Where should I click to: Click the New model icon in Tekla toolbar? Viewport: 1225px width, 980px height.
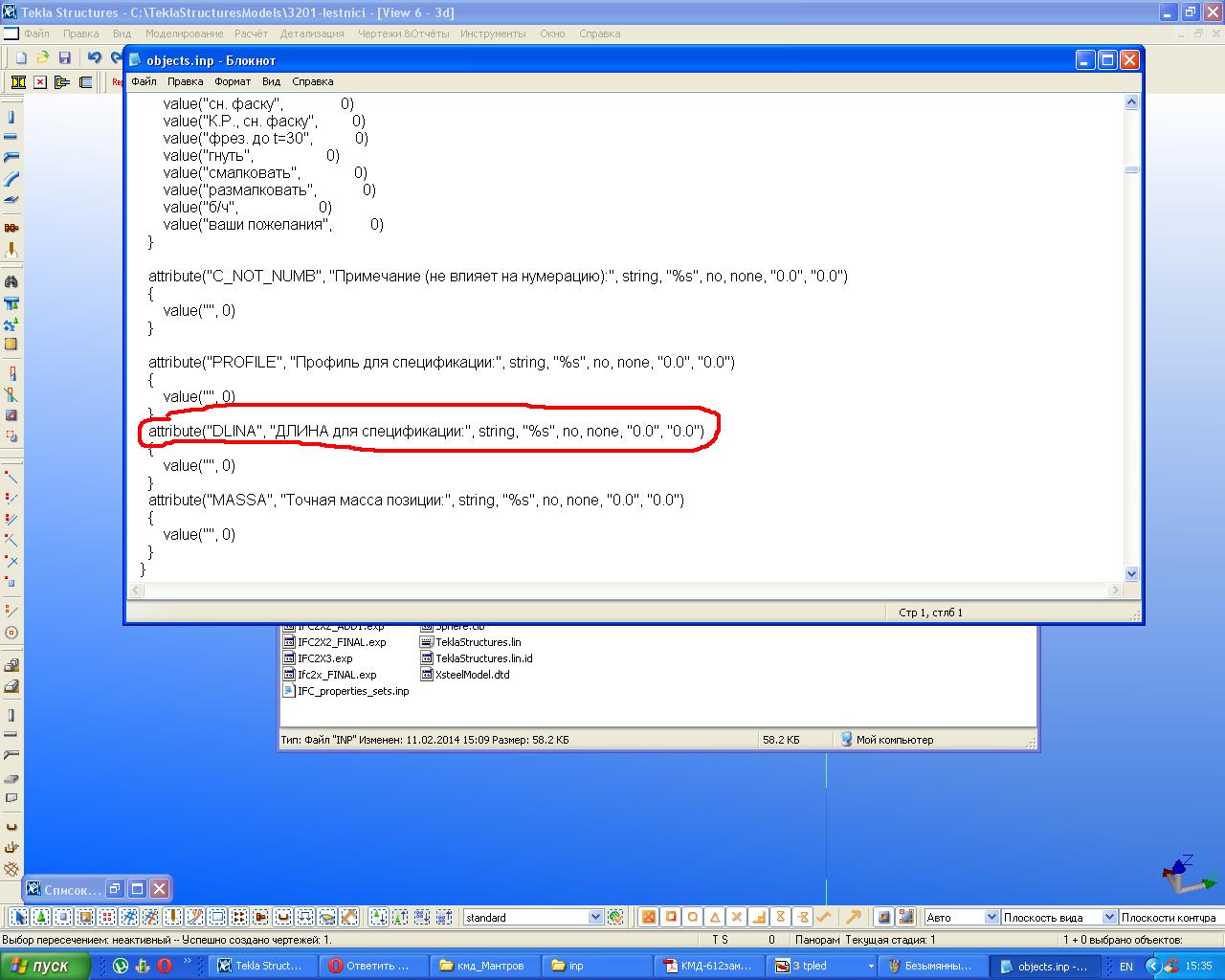click(21, 58)
